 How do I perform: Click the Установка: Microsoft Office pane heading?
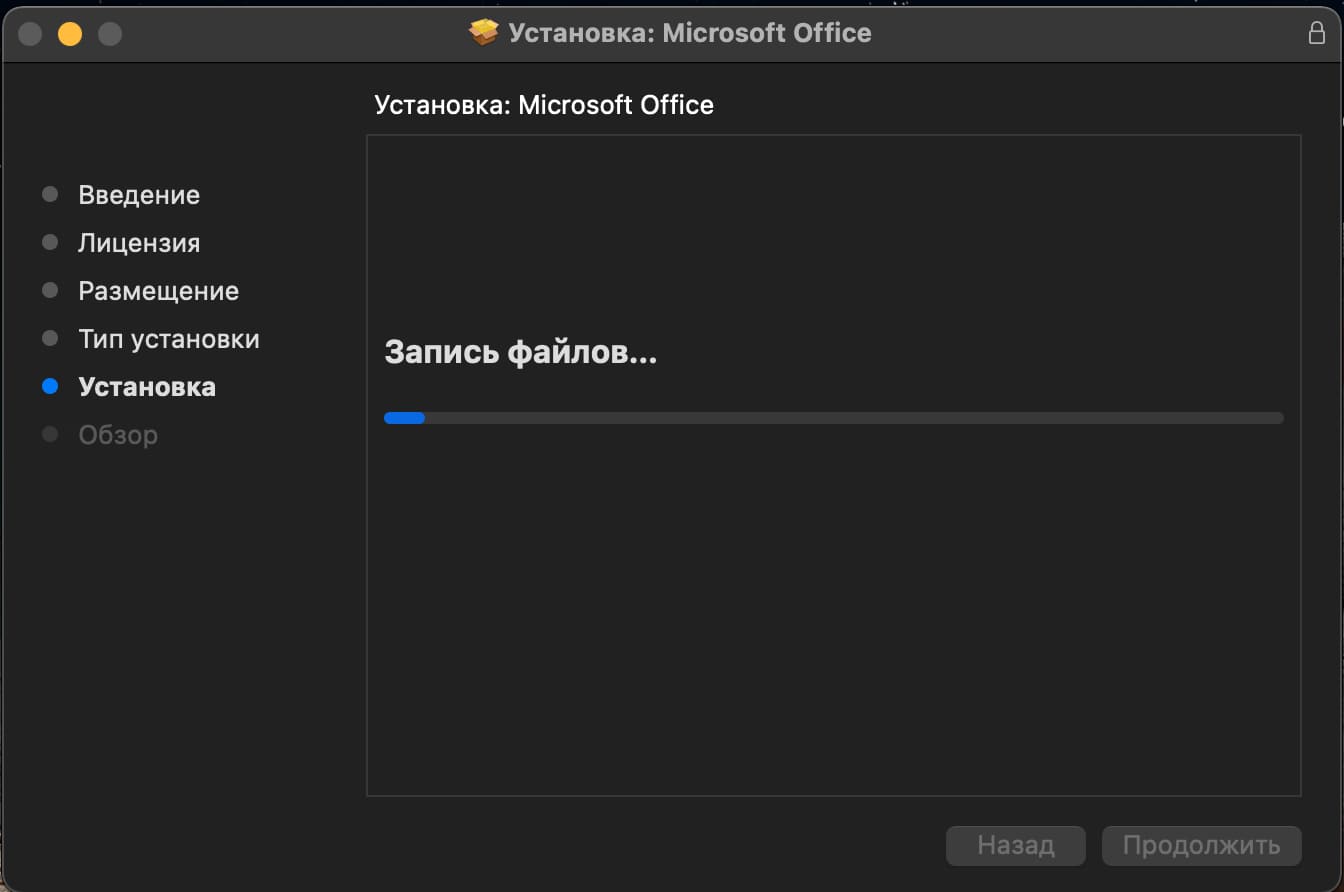click(544, 105)
